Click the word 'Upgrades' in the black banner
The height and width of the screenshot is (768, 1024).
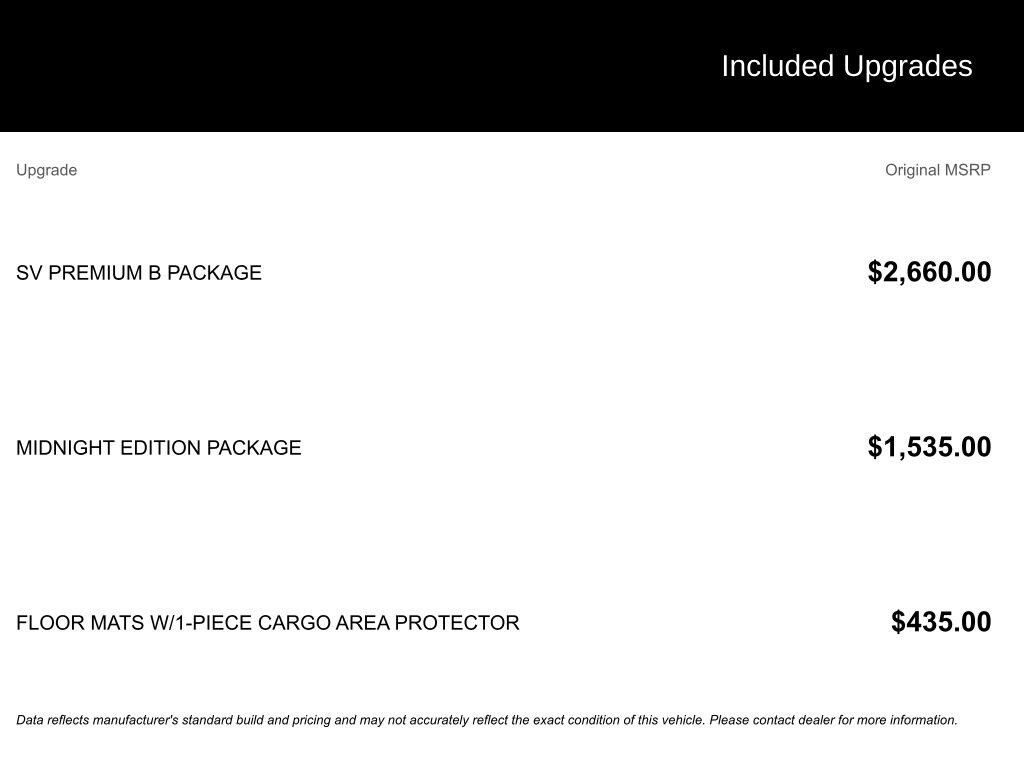tap(907, 66)
